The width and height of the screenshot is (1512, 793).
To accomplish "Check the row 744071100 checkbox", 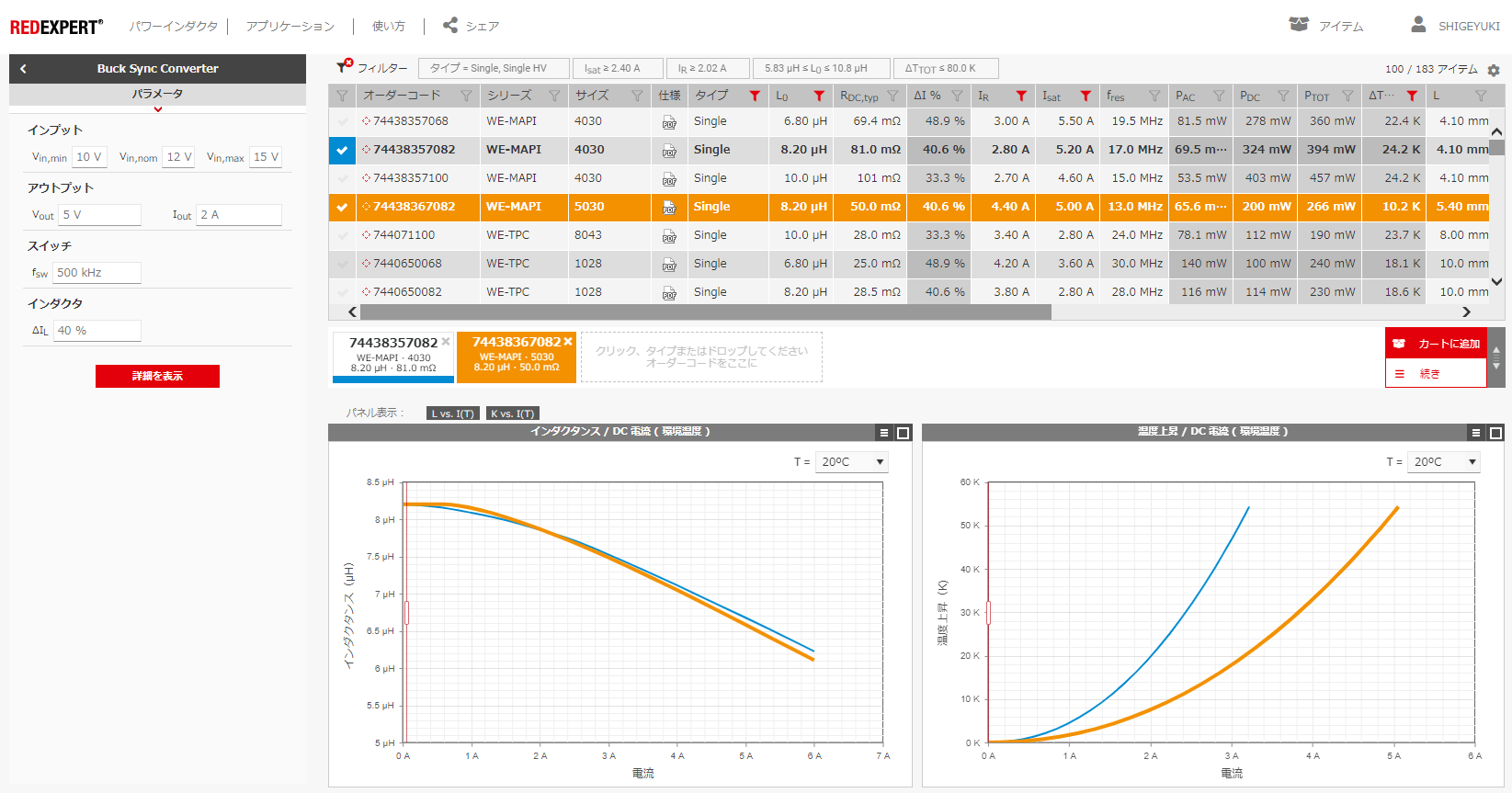I will (342, 235).
